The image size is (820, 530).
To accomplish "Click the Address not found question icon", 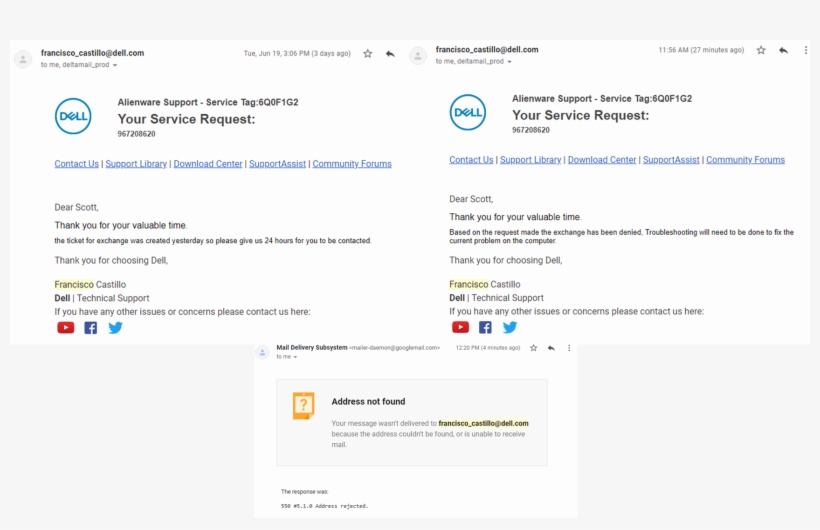I will click(x=303, y=405).
